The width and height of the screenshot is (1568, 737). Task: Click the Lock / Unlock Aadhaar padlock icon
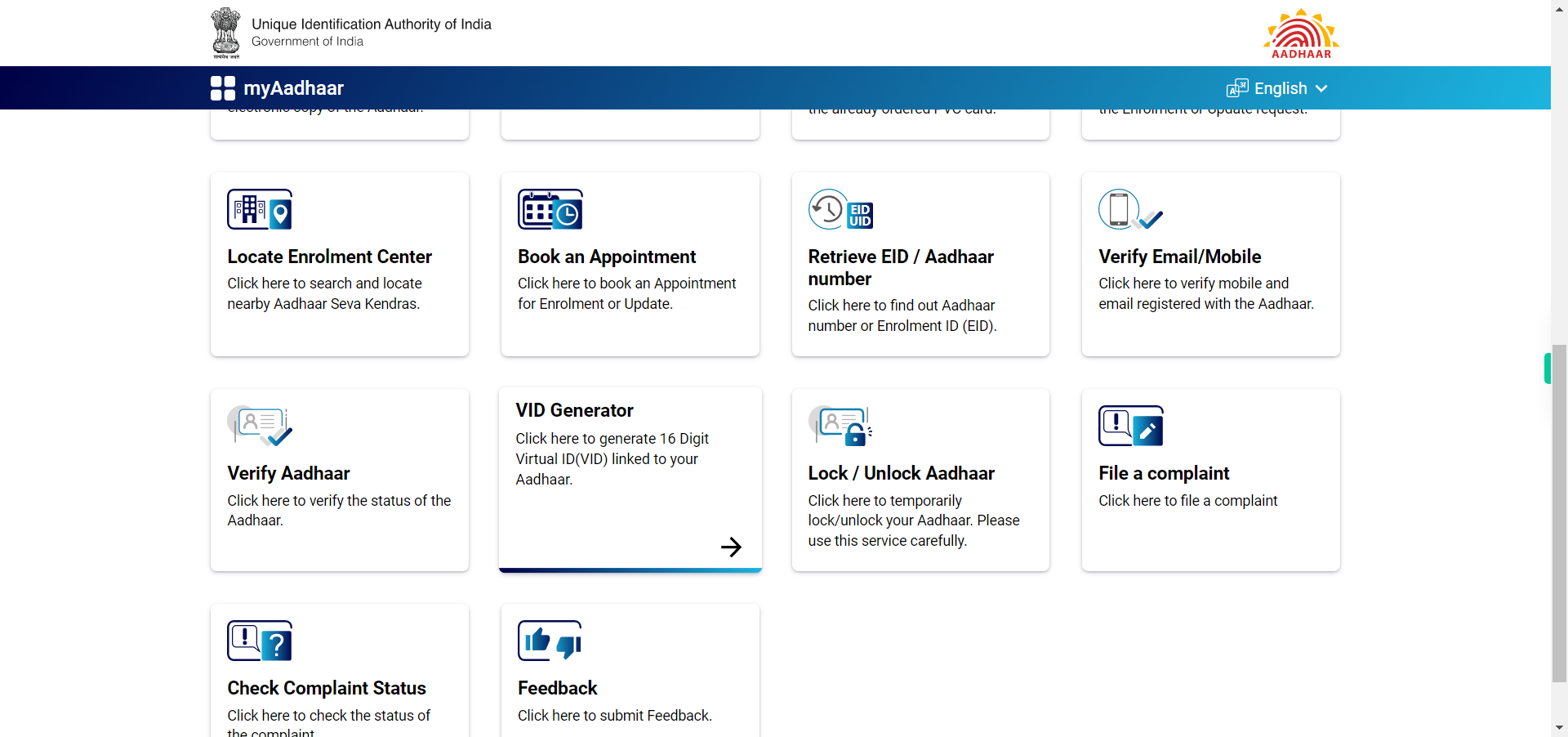pos(840,426)
